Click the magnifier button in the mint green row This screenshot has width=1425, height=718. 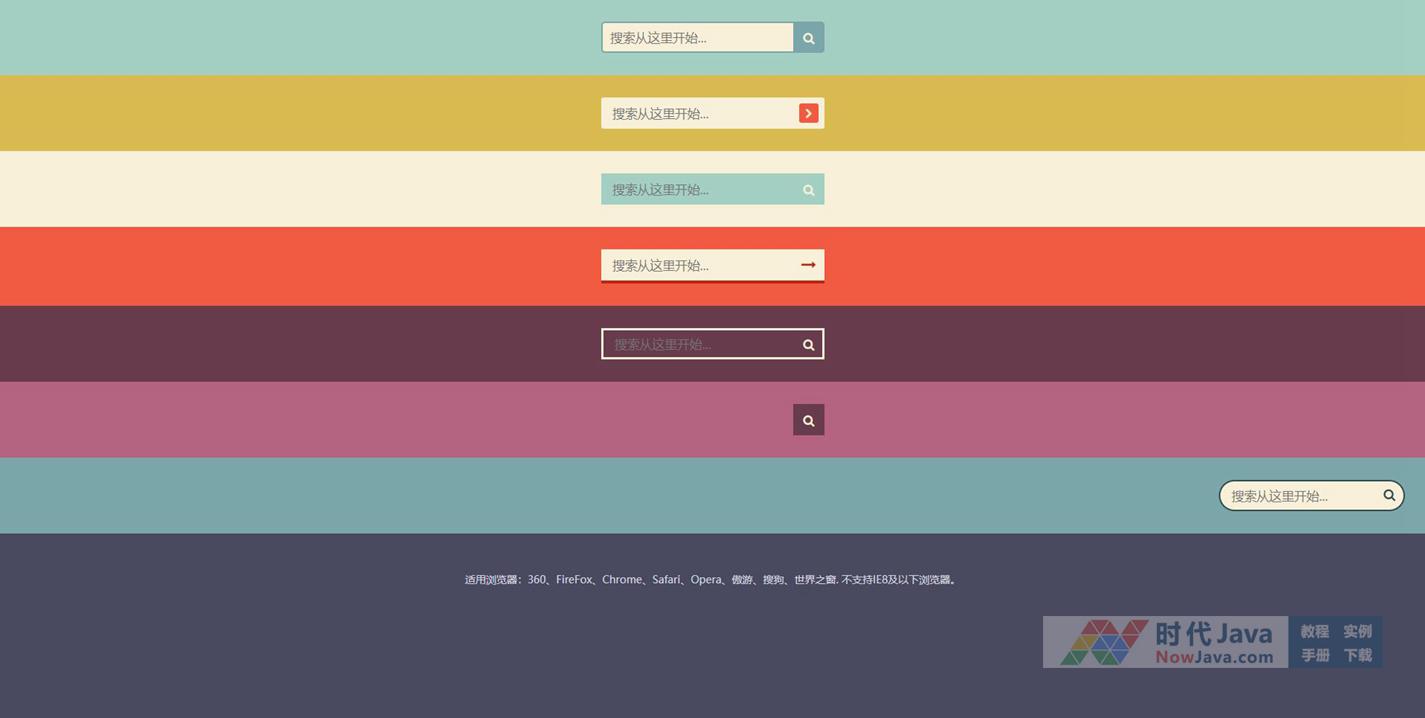808,38
